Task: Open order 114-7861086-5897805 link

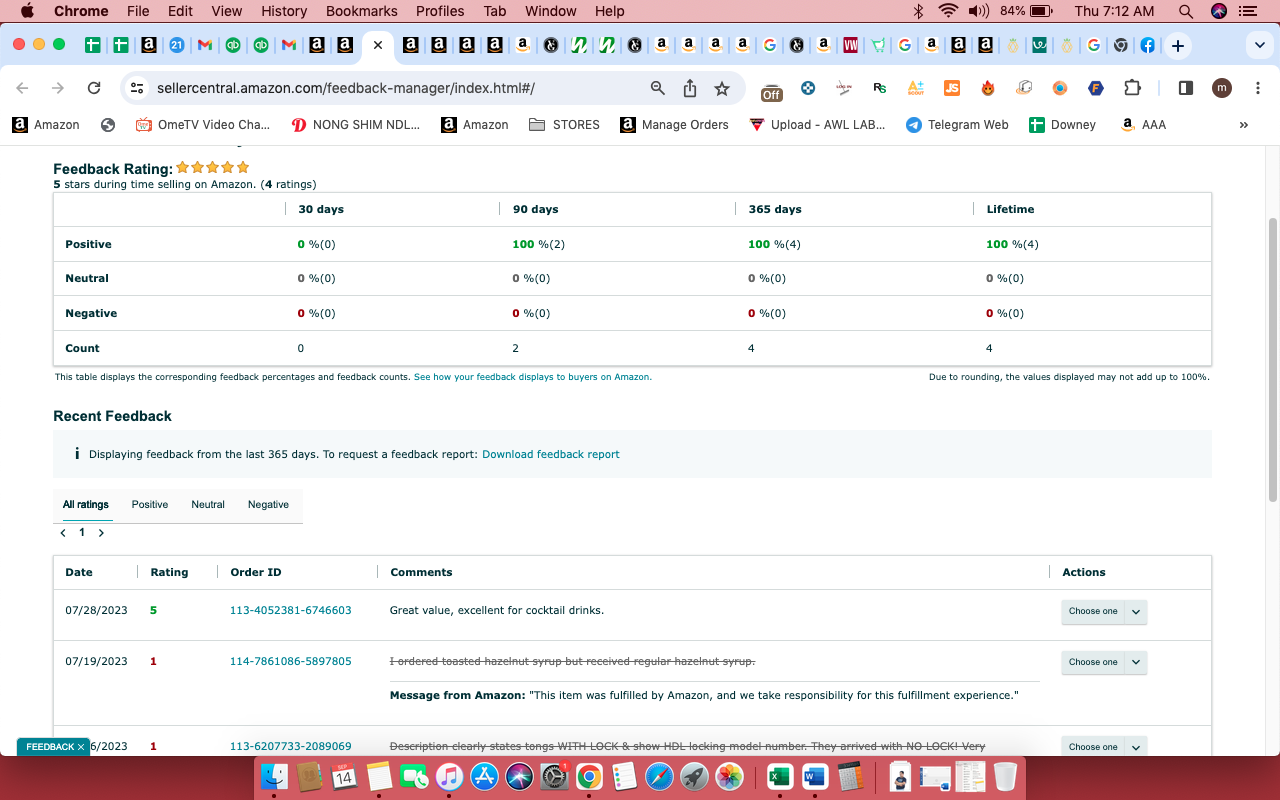Action: 291,661
